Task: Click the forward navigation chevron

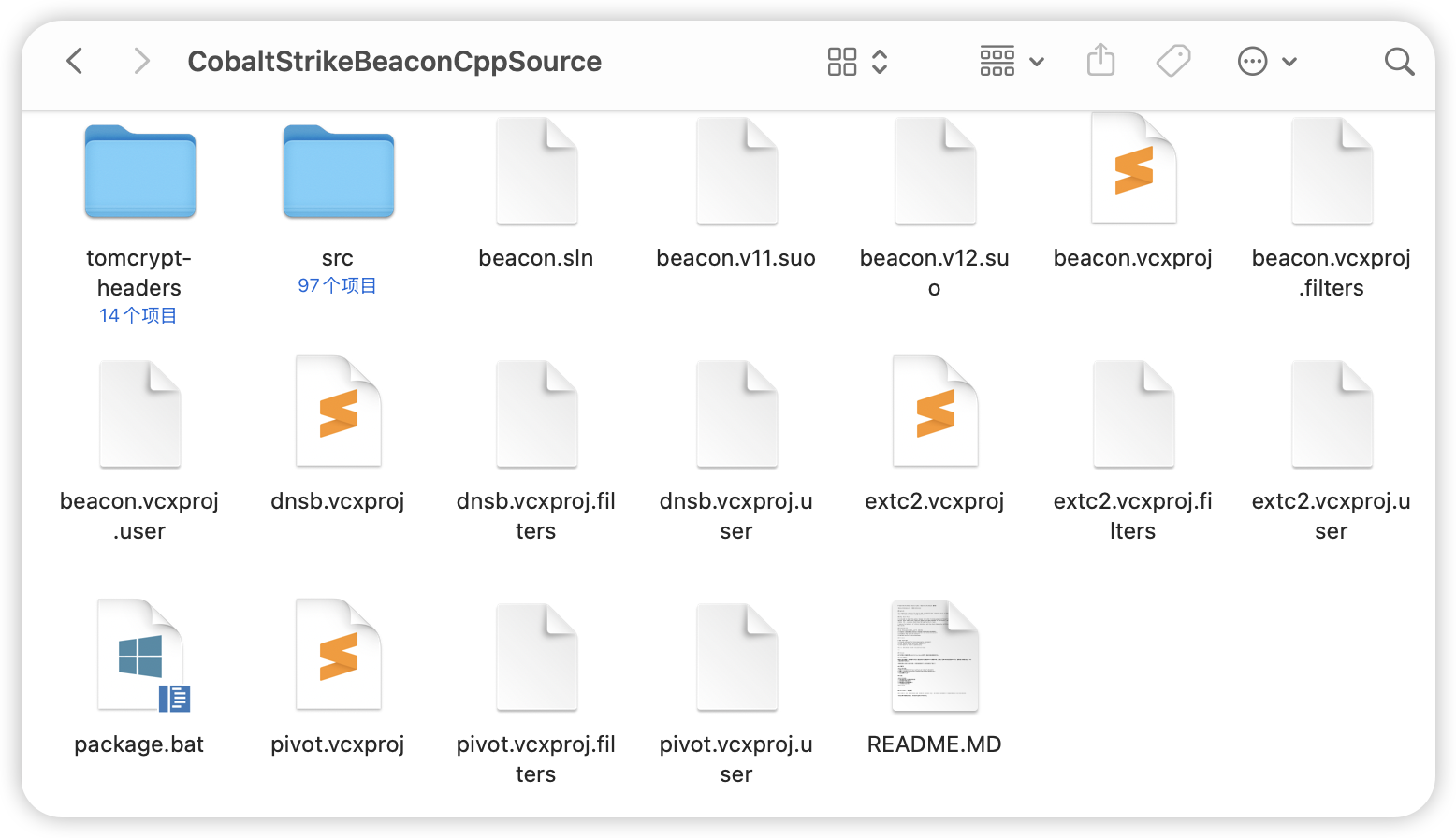Action: (x=141, y=62)
